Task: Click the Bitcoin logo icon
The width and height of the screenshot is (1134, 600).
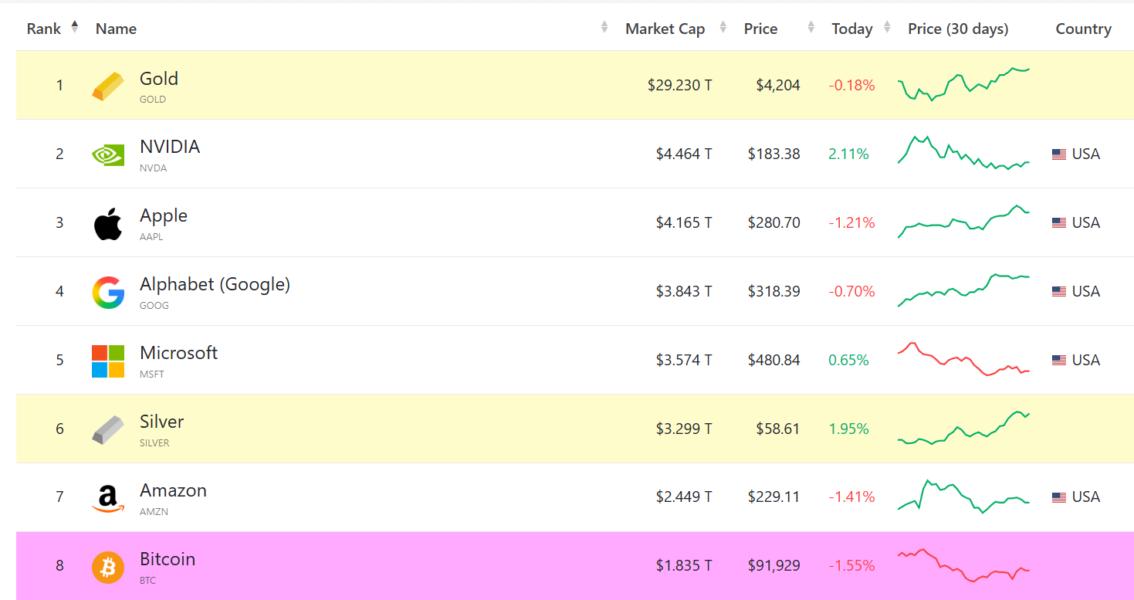Action: pyautogui.click(x=108, y=567)
